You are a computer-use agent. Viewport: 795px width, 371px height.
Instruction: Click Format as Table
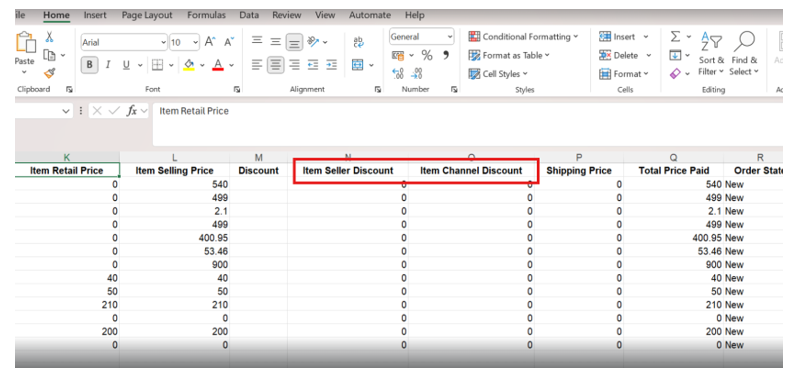click(x=510, y=55)
